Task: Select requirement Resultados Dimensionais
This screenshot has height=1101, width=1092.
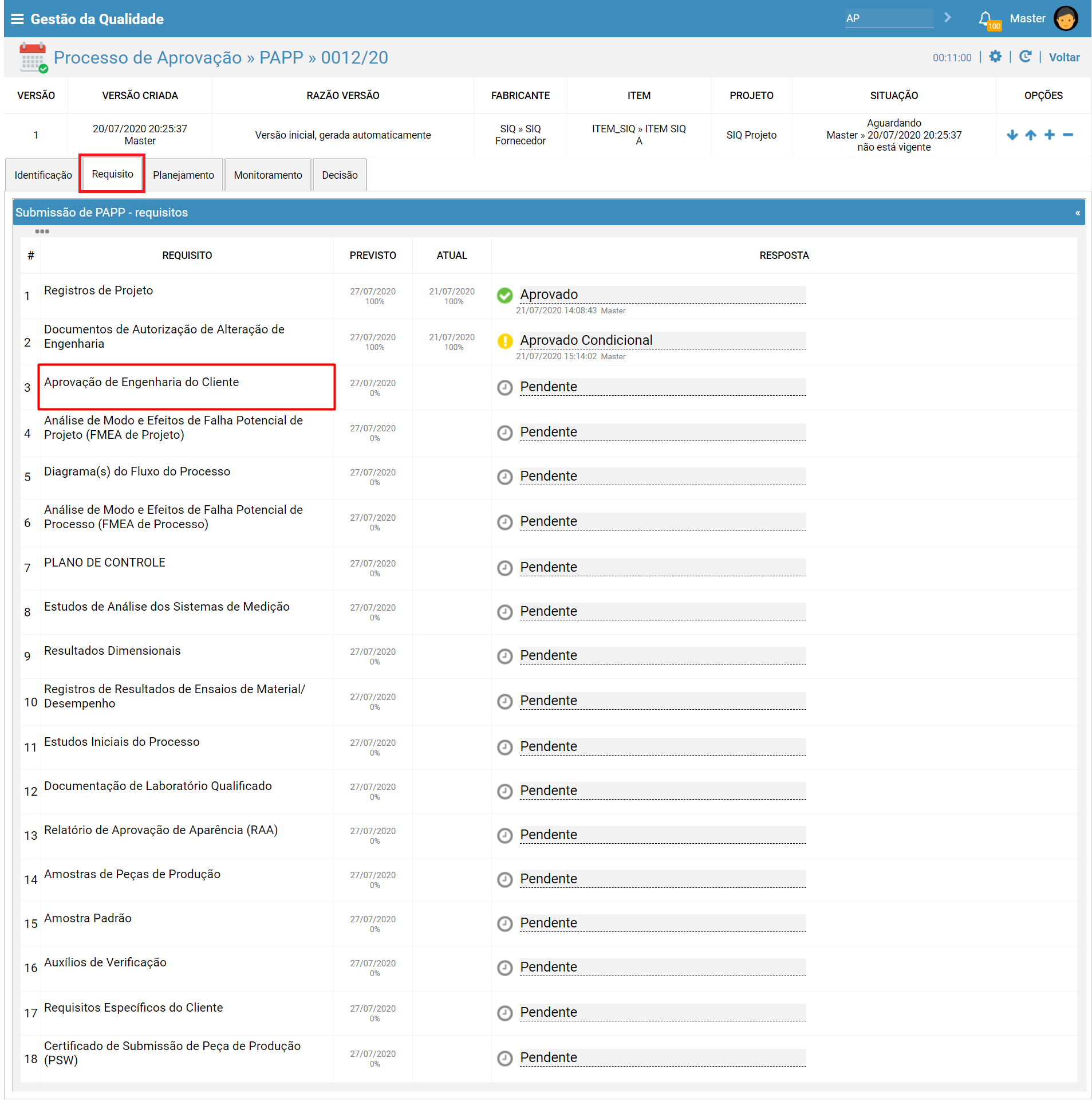Action: click(x=112, y=651)
